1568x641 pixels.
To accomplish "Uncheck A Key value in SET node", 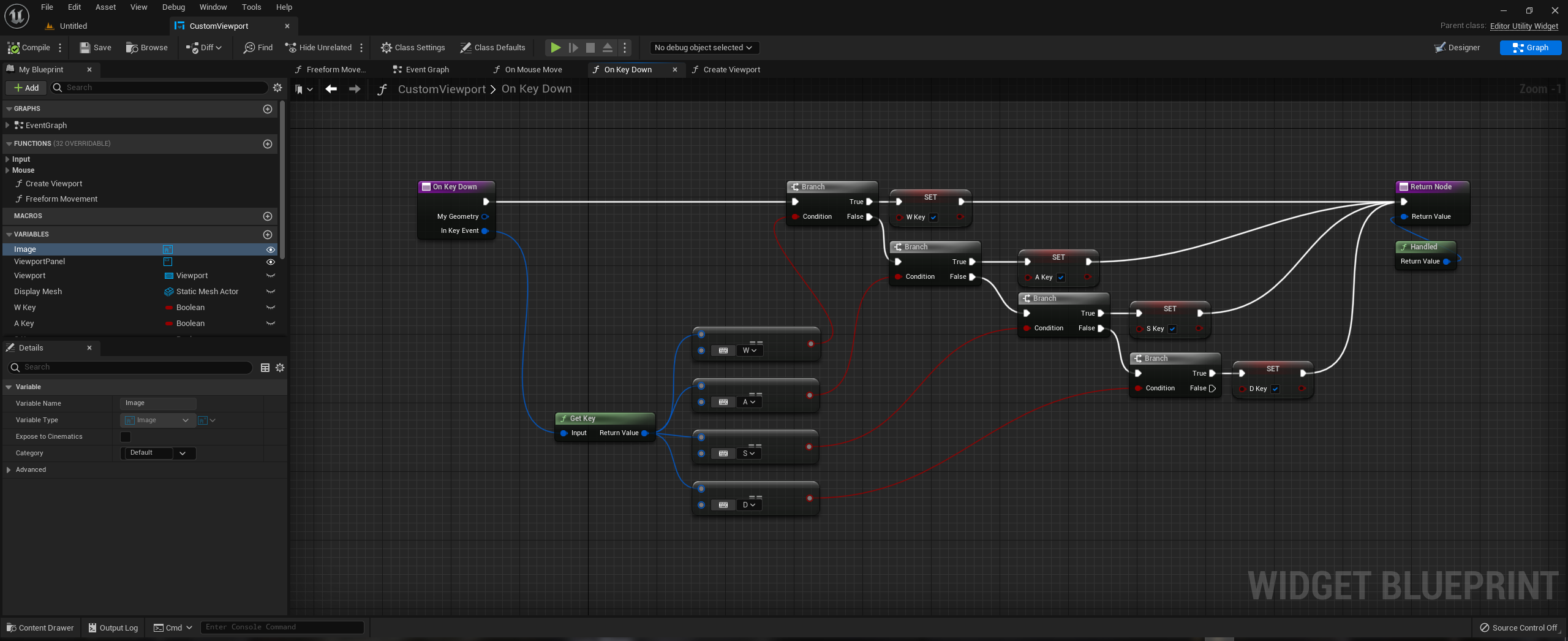I will tap(1061, 278).
